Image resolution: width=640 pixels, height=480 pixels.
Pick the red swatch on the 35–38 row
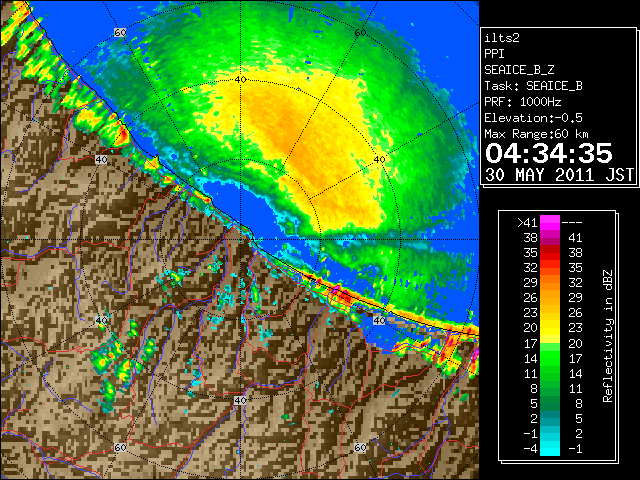coord(550,253)
